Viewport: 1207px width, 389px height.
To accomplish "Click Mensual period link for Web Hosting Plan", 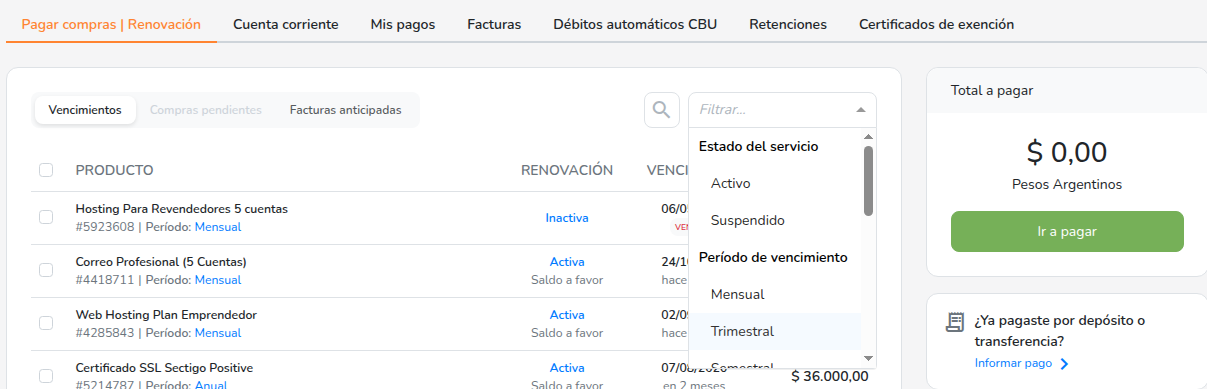I will pyautogui.click(x=218, y=333).
